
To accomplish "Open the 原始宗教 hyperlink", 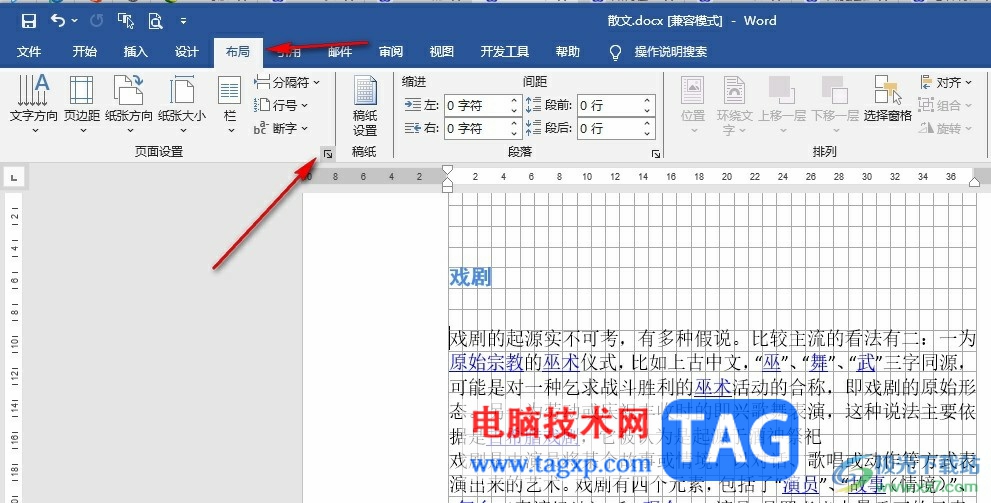I will (487, 362).
